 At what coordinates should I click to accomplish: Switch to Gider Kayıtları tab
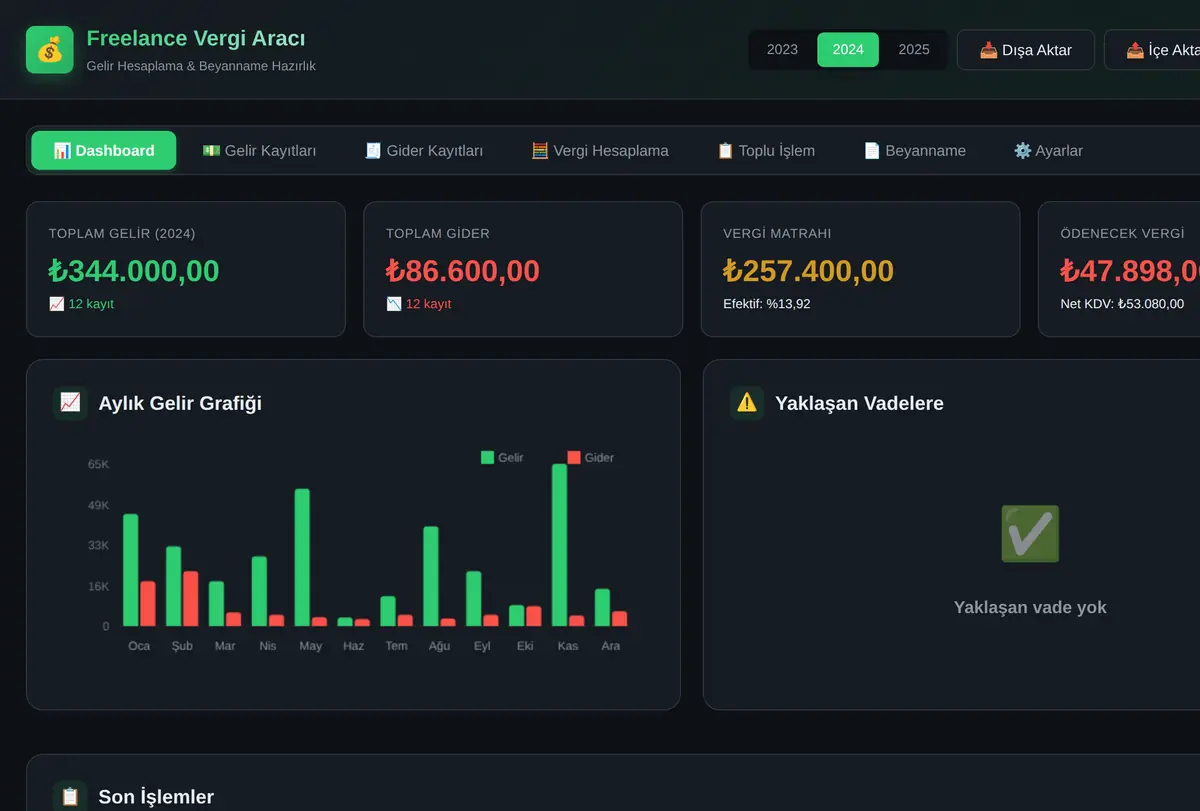(x=424, y=150)
